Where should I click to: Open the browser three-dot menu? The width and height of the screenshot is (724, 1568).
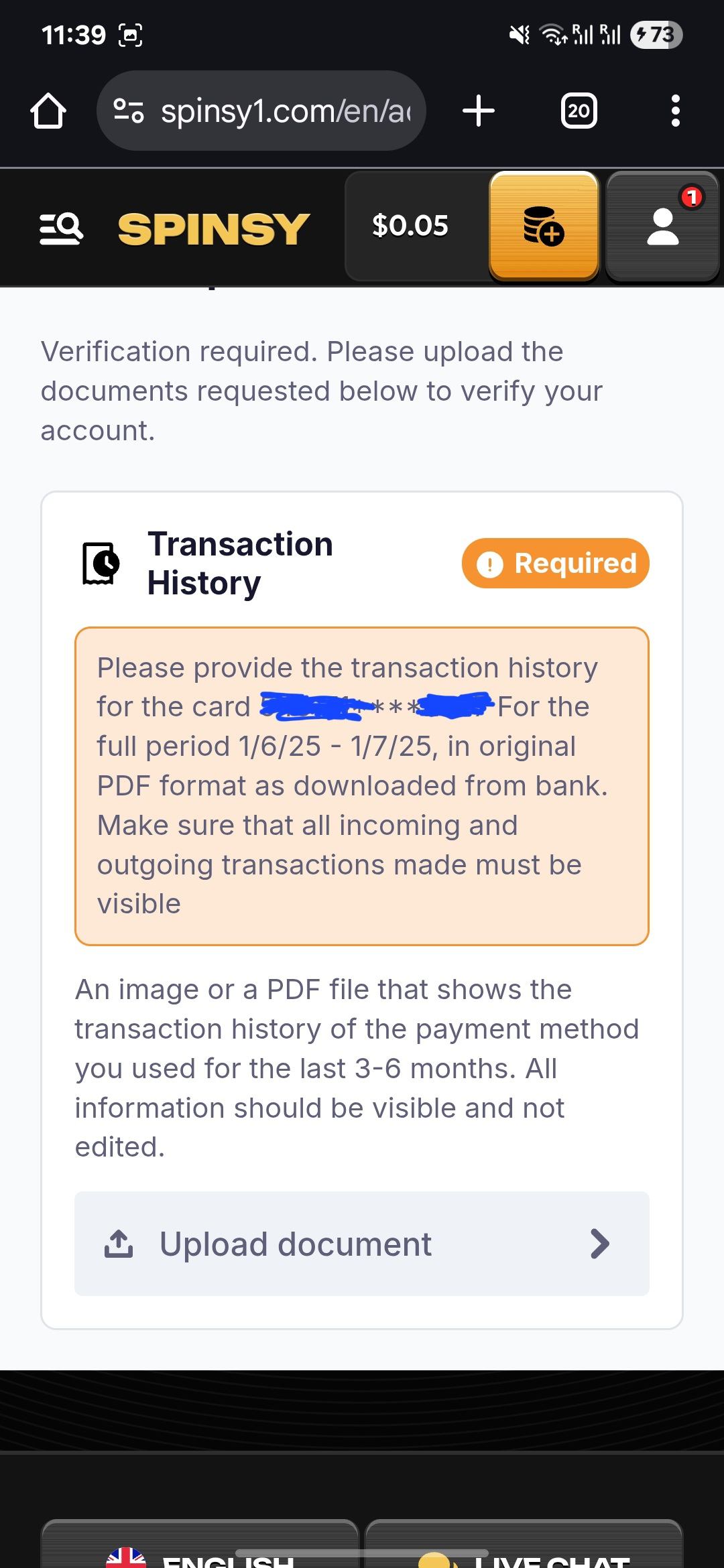675,111
